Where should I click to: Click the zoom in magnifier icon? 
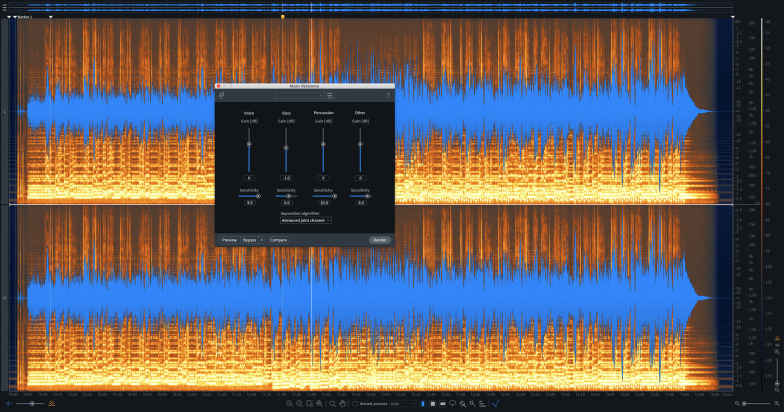290,404
